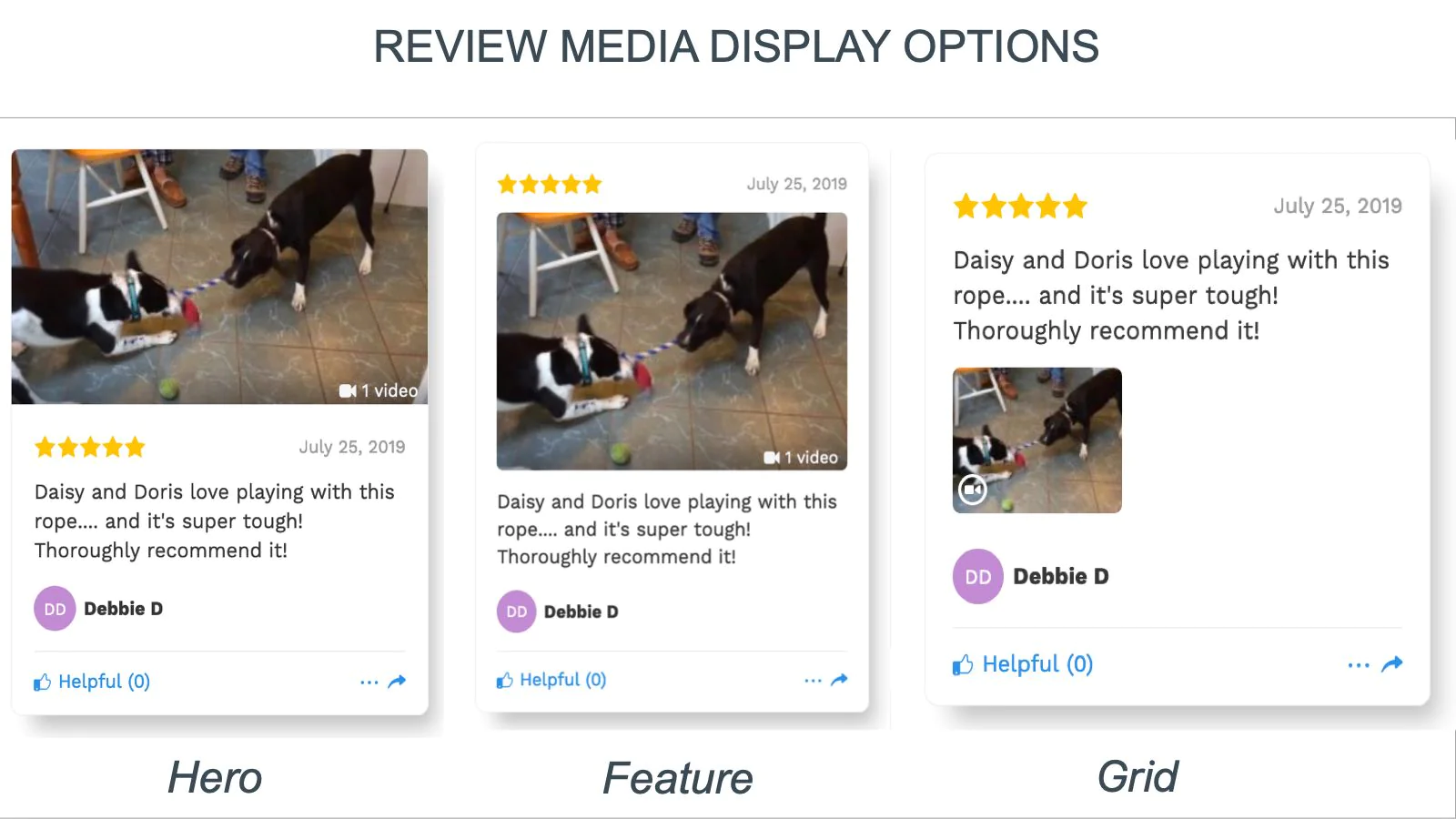The image size is (1456, 819).
Task: Open the three-dot menu in Hero card
Action: [369, 682]
